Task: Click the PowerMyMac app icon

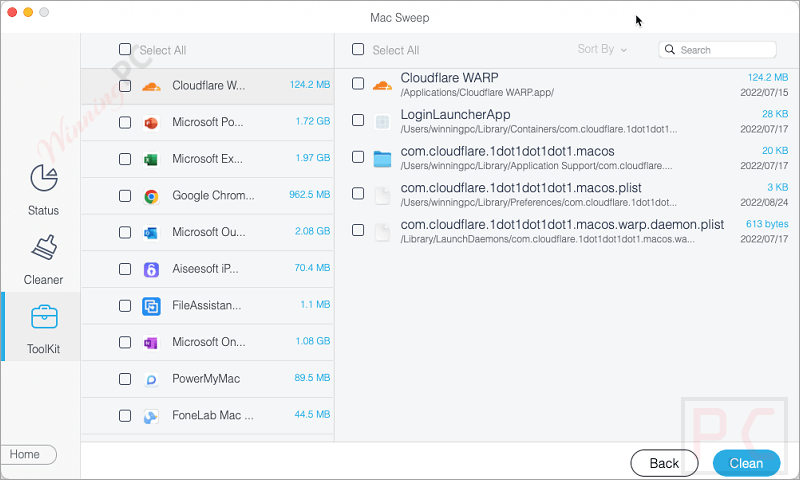Action: pos(151,380)
